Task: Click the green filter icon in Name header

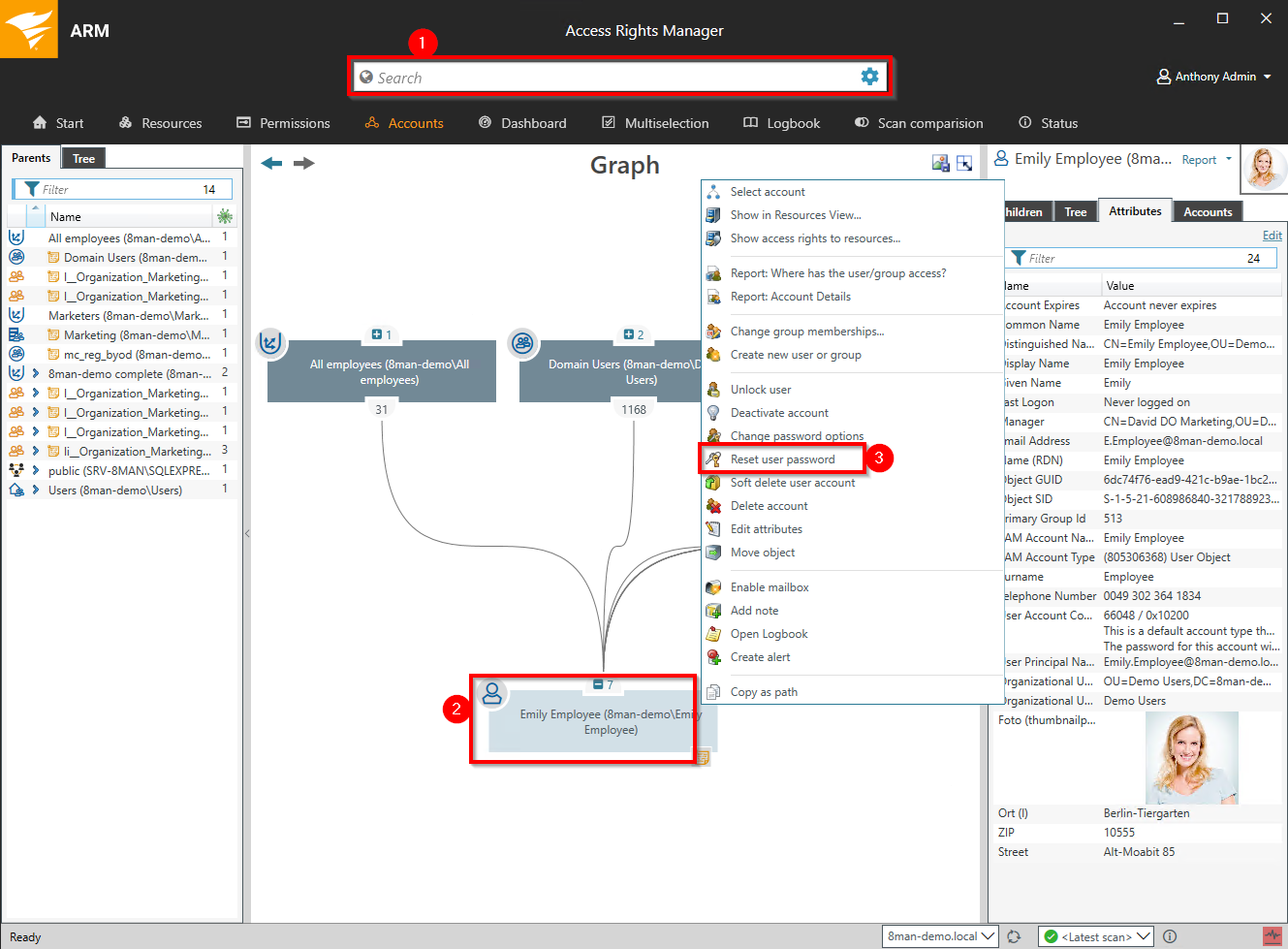Action: point(225,216)
